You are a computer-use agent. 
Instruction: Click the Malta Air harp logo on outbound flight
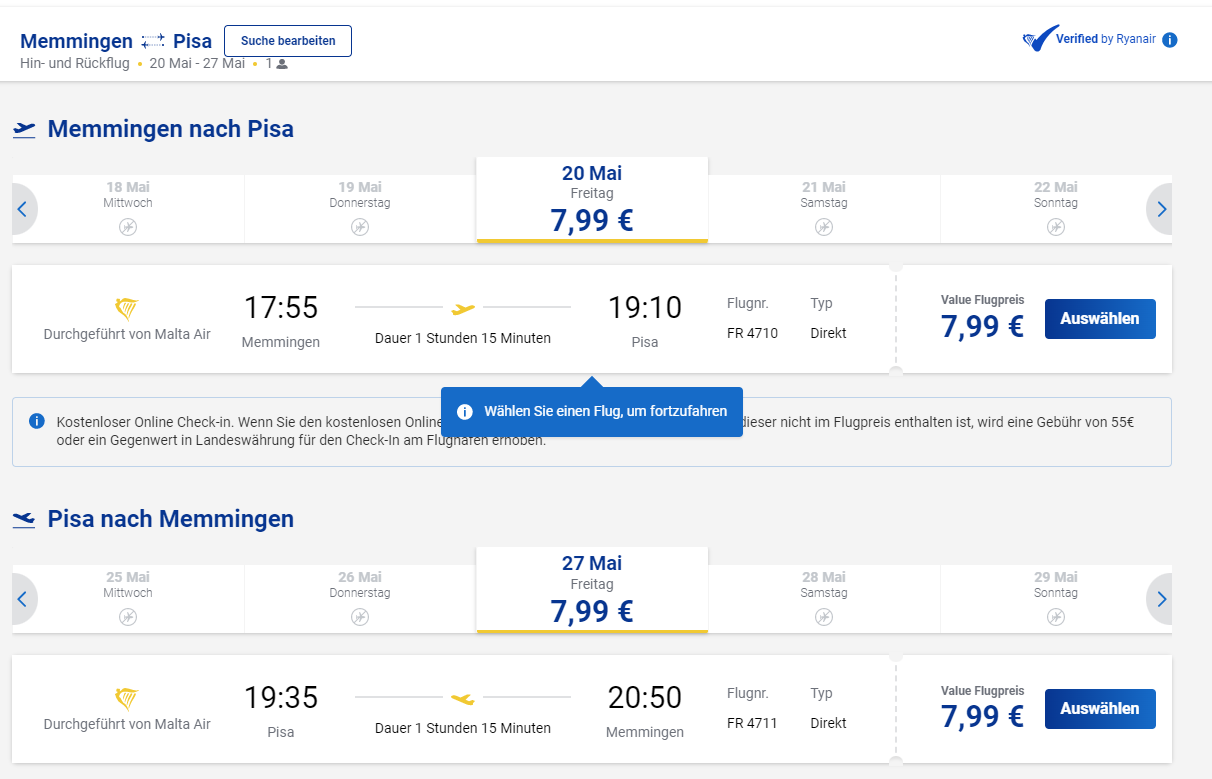pyautogui.click(x=127, y=308)
